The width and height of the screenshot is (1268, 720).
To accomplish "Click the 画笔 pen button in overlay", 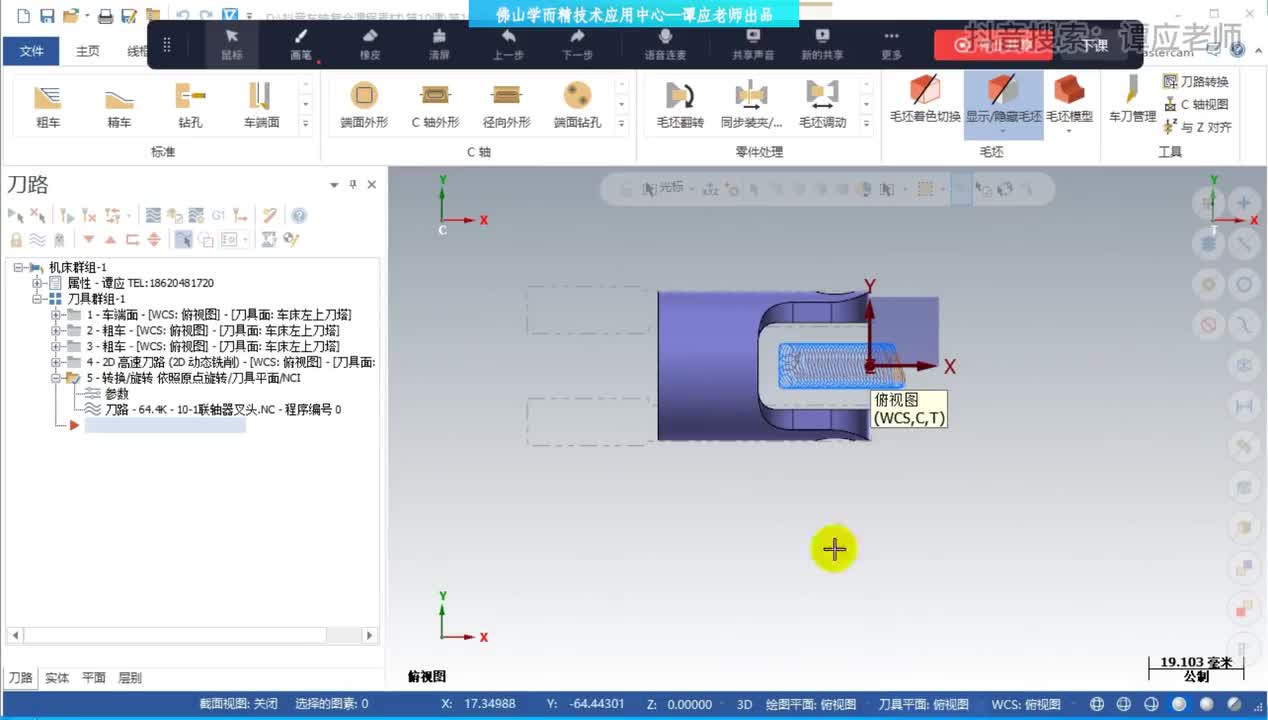I will [301, 45].
